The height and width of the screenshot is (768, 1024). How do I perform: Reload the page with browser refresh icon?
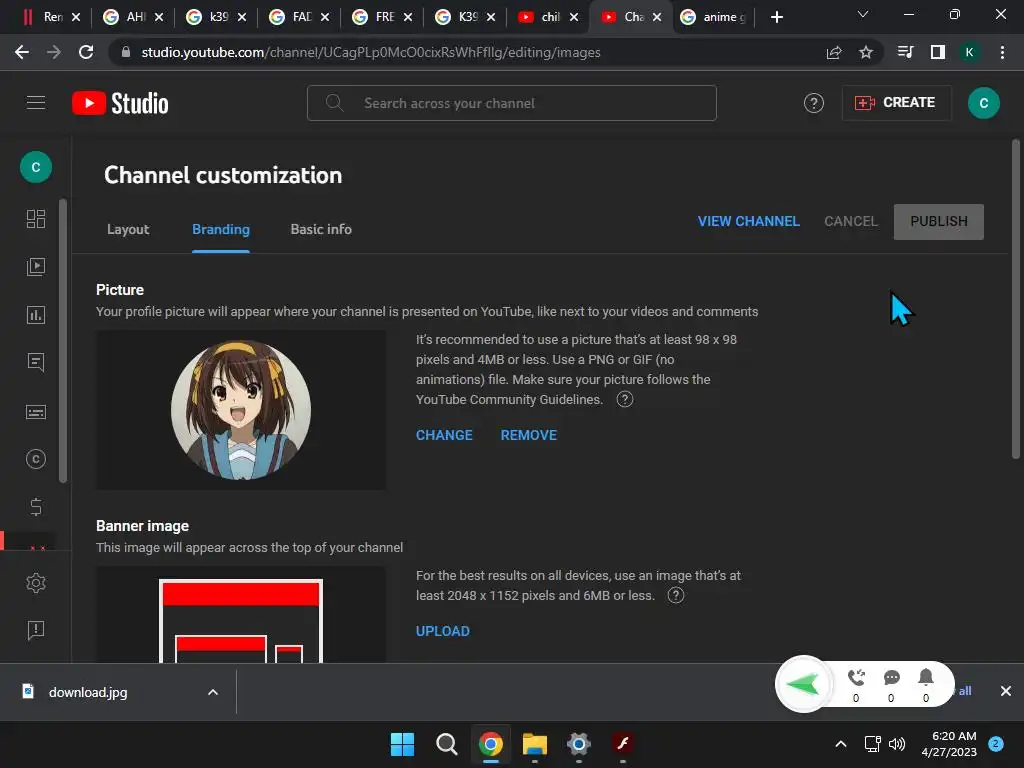(86, 52)
